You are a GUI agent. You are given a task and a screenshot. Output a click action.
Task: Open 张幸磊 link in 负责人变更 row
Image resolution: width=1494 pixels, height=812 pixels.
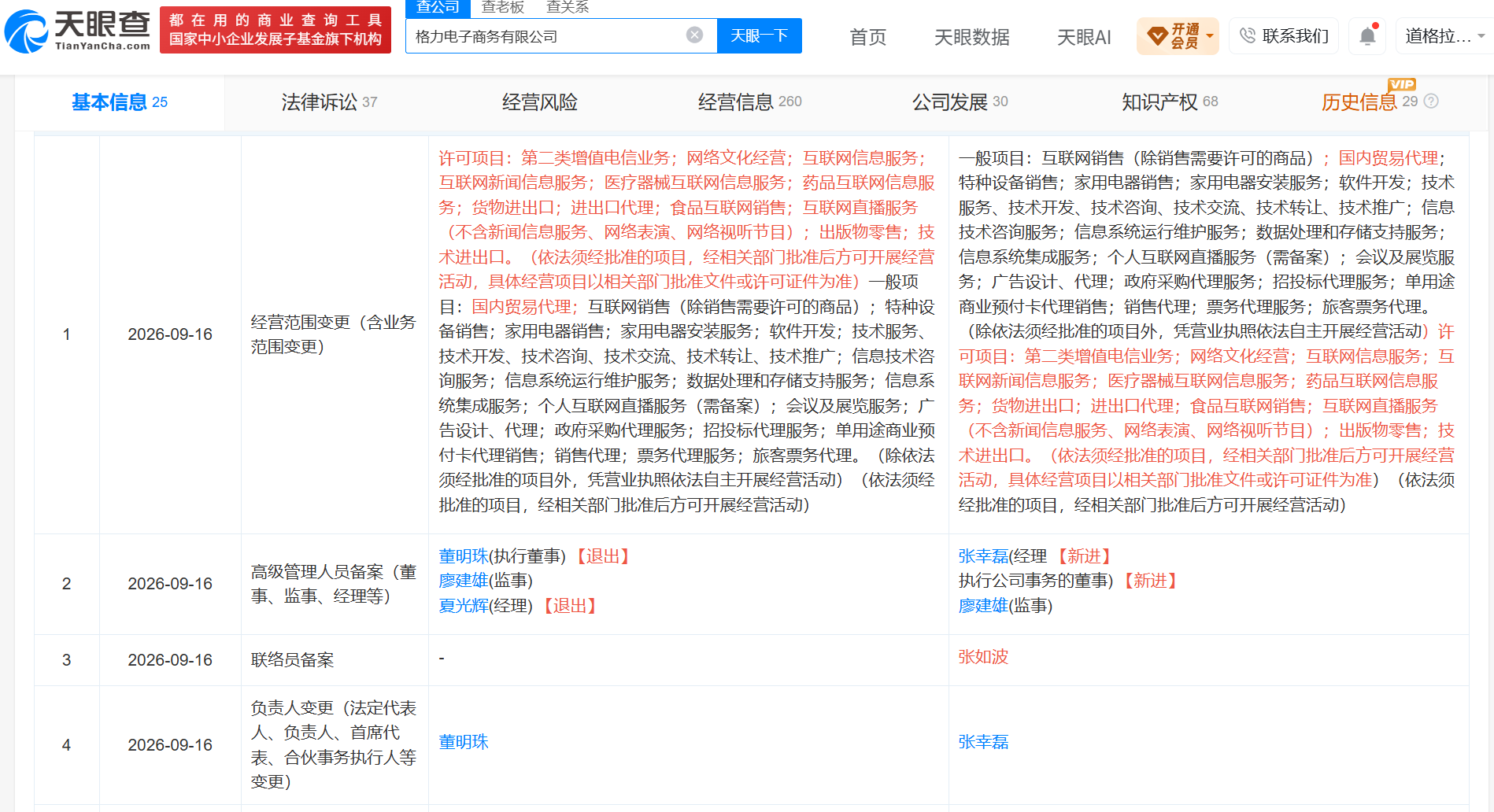pyautogui.click(x=983, y=742)
